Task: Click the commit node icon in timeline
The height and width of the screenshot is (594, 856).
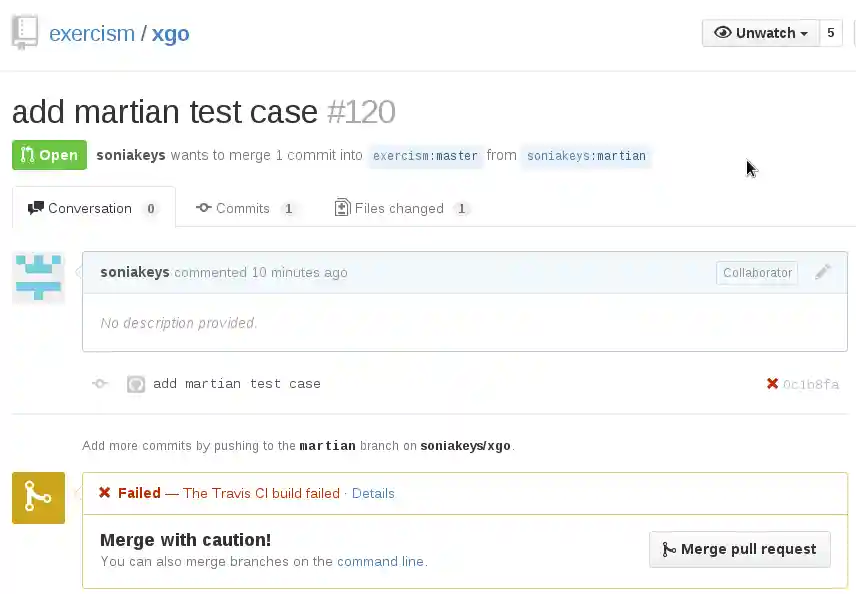Action: pyautogui.click(x=99, y=384)
